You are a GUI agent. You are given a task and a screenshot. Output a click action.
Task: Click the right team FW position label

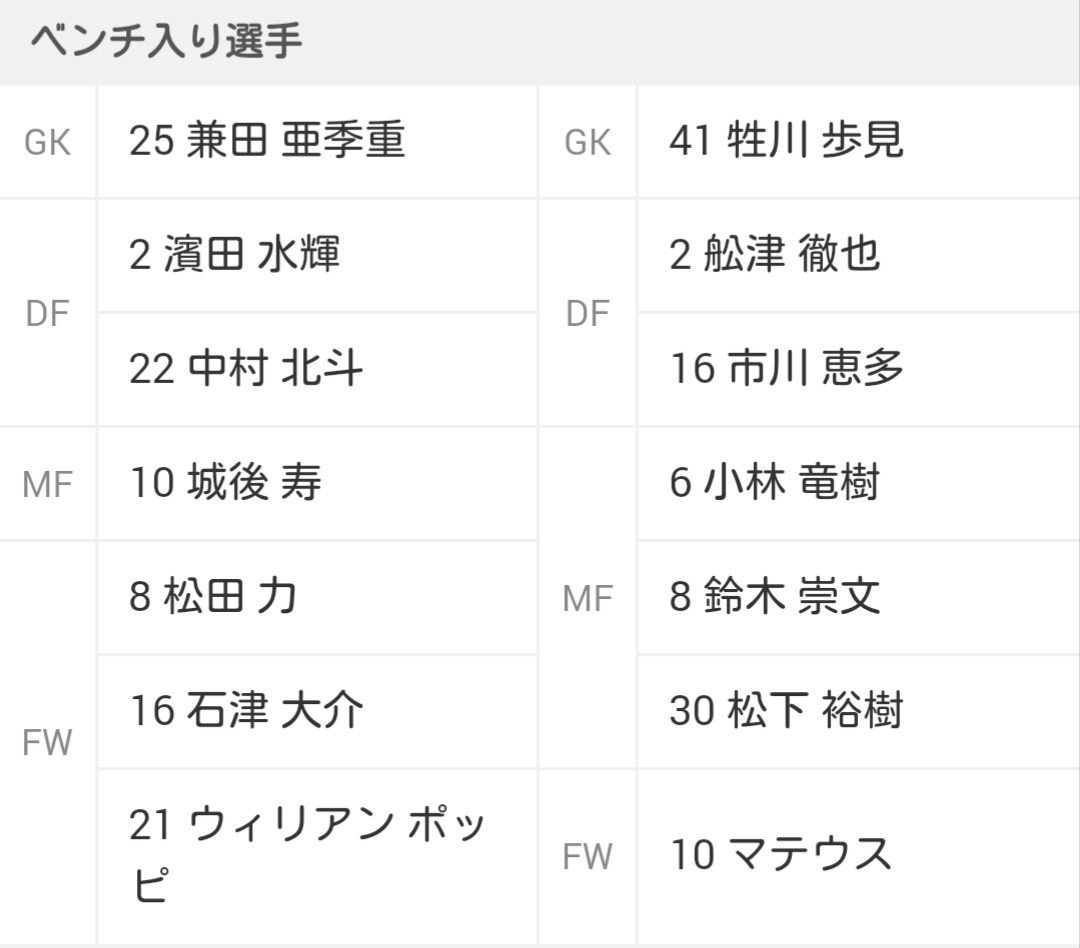[x=588, y=856]
